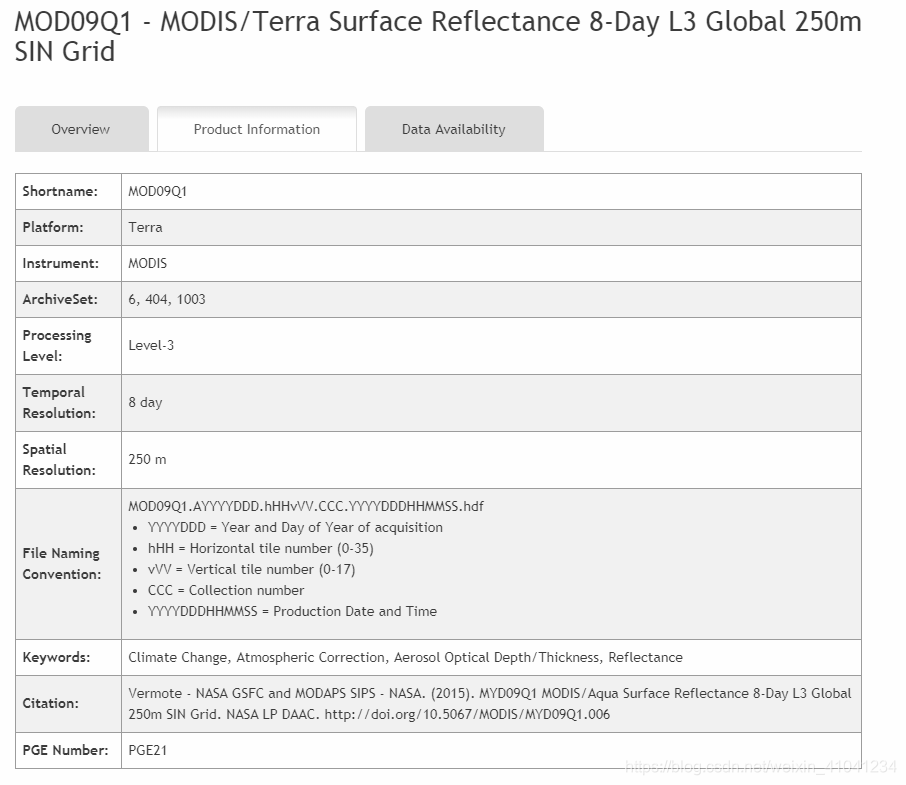Click the Spatial Resolution row label
This screenshot has width=906, height=785.
(x=59, y=459)
